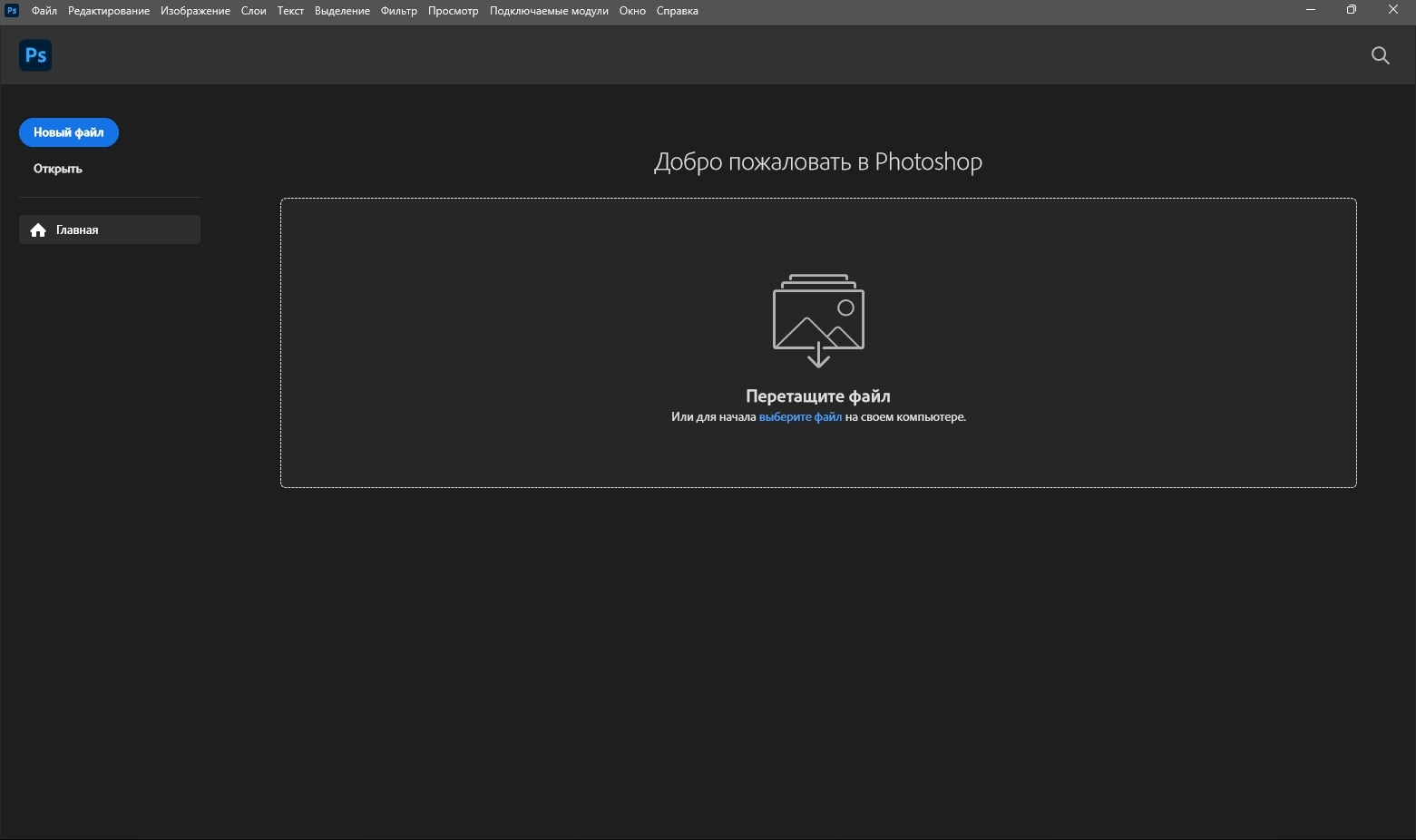Open the Справка menu
The image size is (1416, 840).
[678, 11]
